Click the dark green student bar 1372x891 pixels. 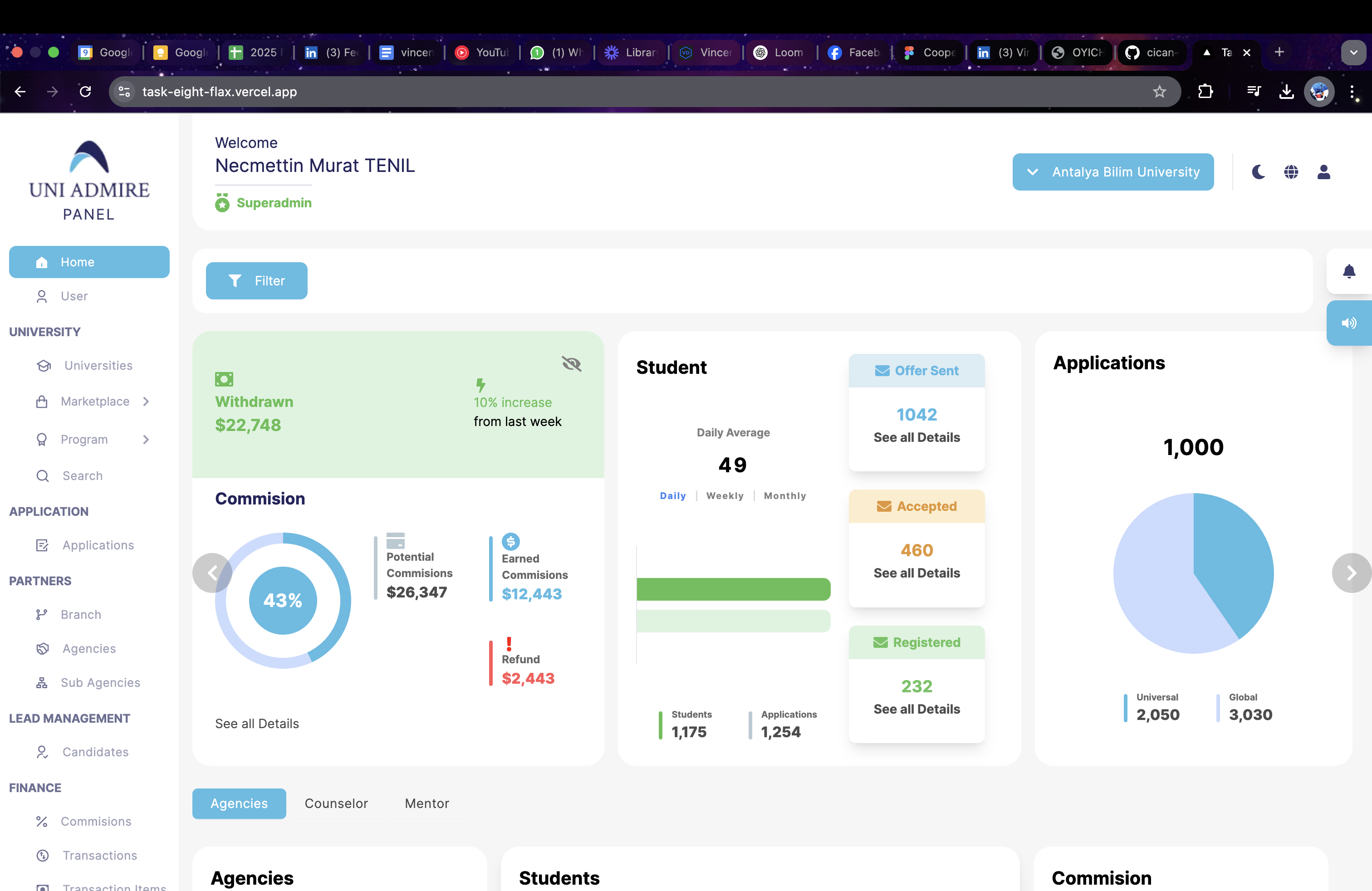click(x=733, y=589)
